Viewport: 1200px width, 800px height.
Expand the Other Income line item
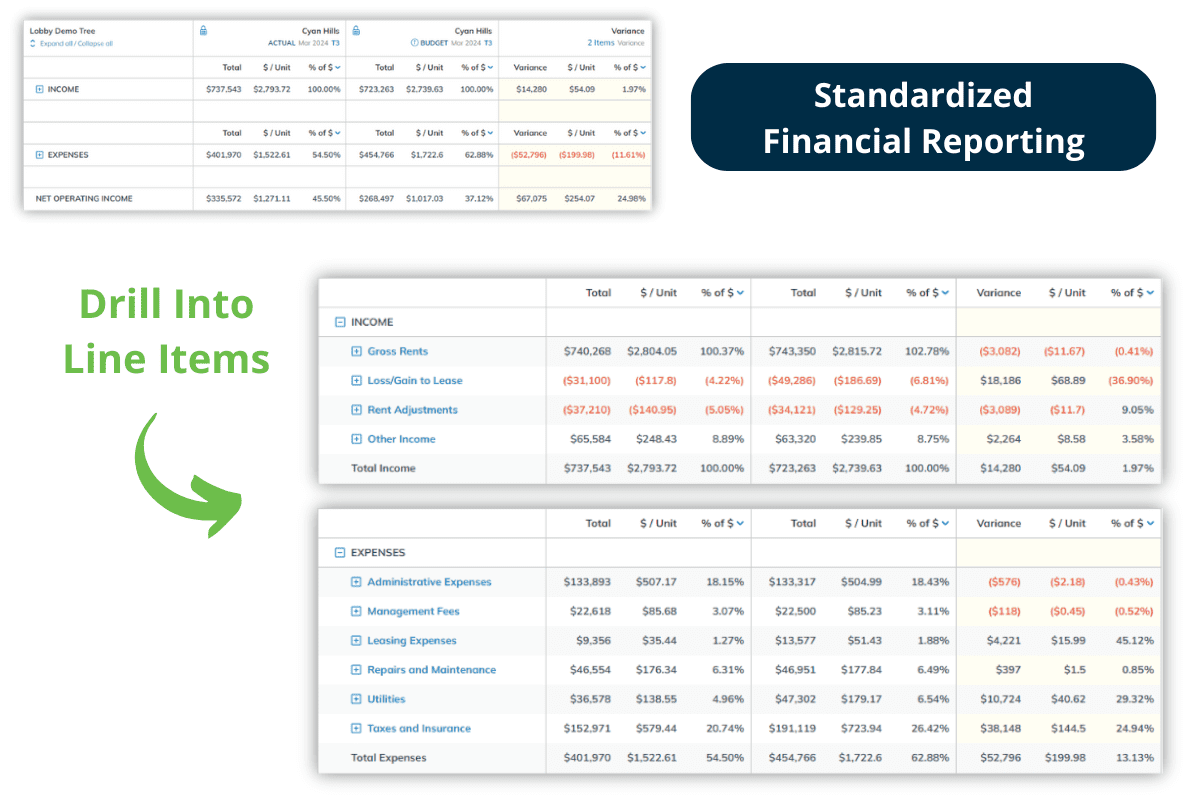point(357,438)
